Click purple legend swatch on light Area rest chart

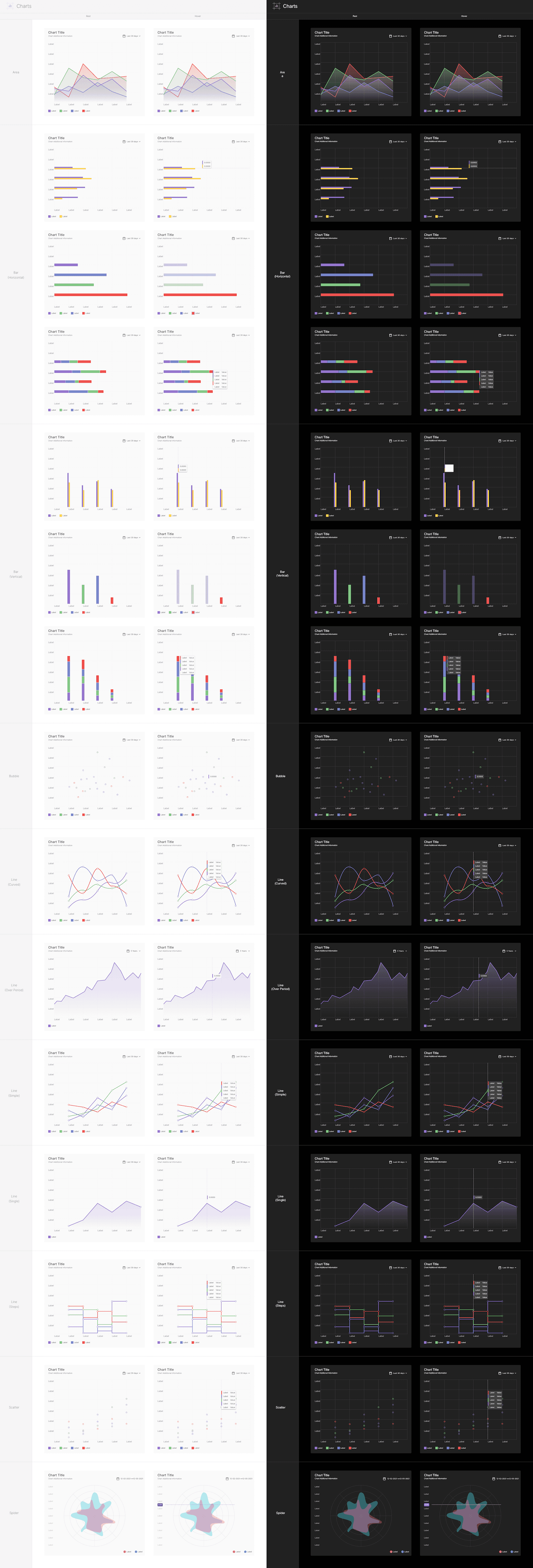pos(49,111)
